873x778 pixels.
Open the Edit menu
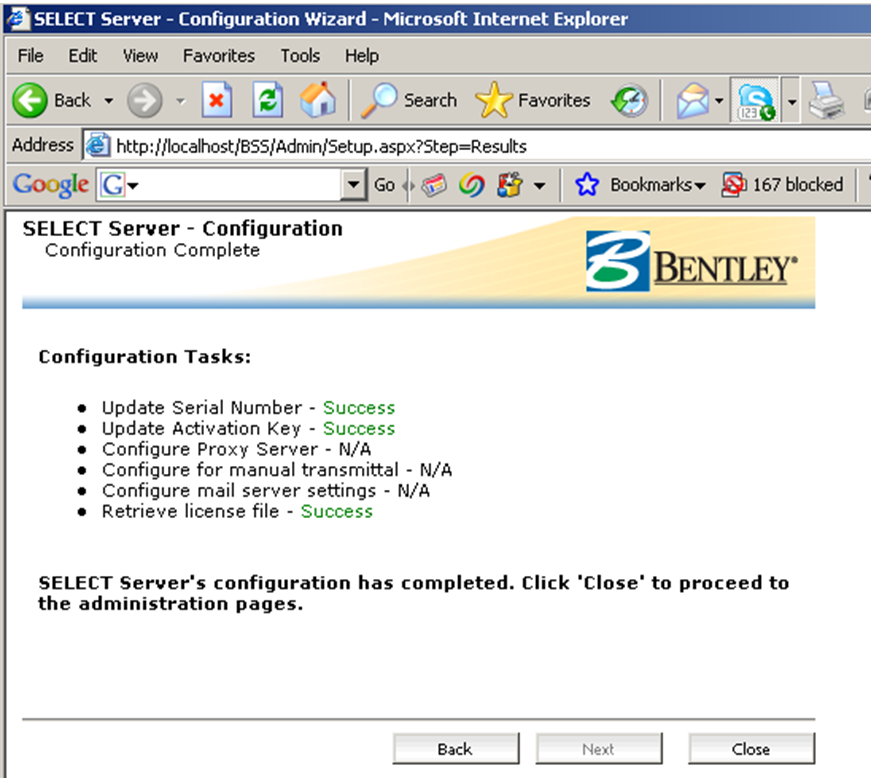82,56
